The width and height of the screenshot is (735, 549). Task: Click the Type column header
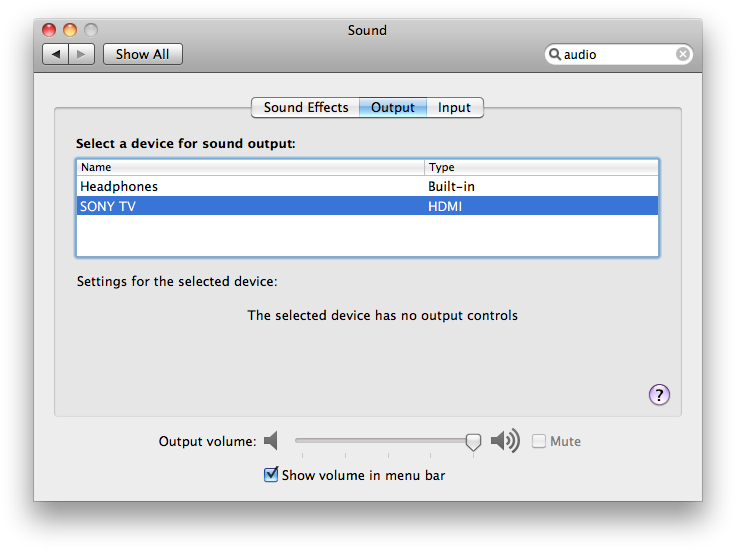pos(541,167)
